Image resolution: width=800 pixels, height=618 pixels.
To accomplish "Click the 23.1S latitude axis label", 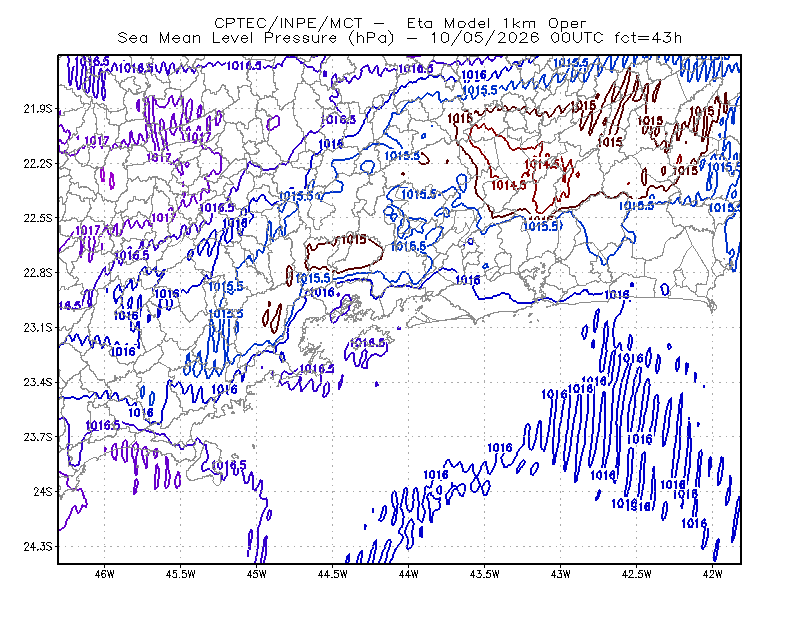I will coord(38,327).
